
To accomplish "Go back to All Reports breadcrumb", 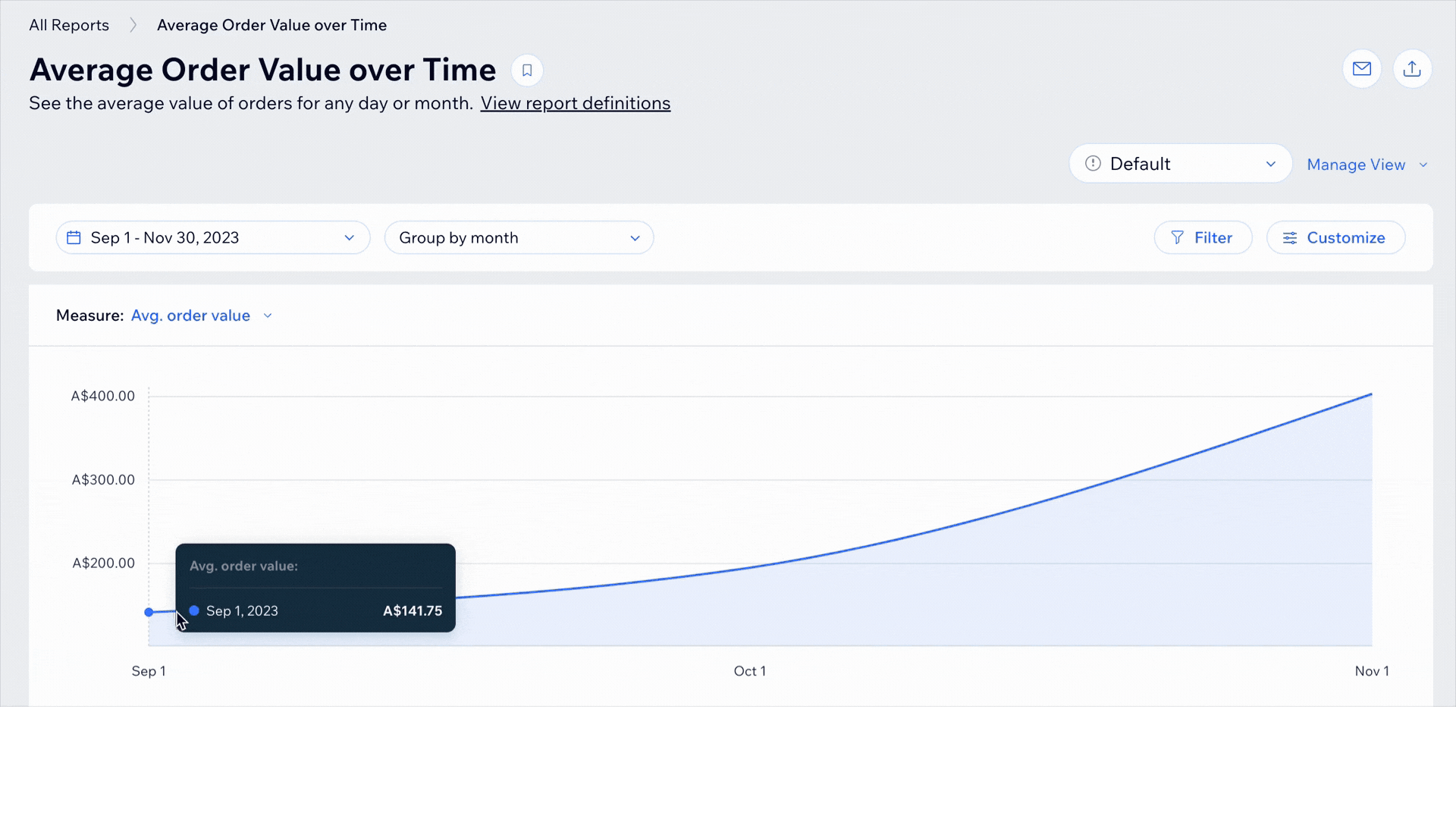I will point(69,25).
